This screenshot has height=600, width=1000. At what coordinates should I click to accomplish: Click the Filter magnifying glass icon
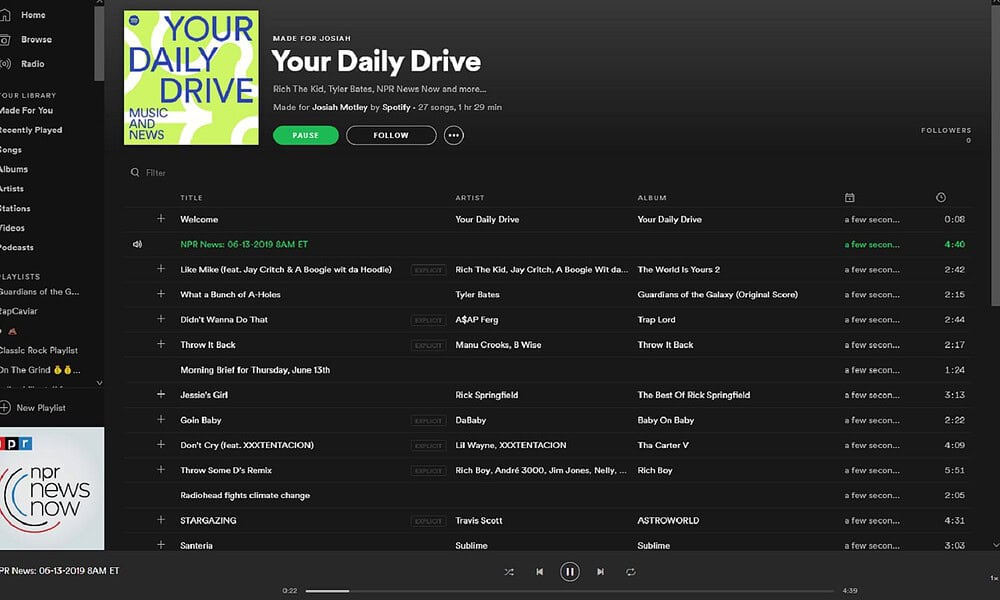(x=134, y=172)
